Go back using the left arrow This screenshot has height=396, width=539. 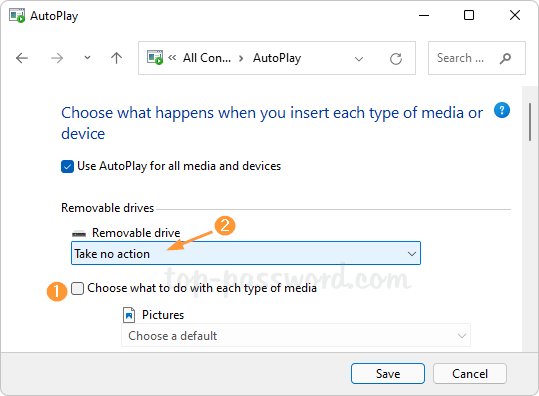(x=22, y=58)
